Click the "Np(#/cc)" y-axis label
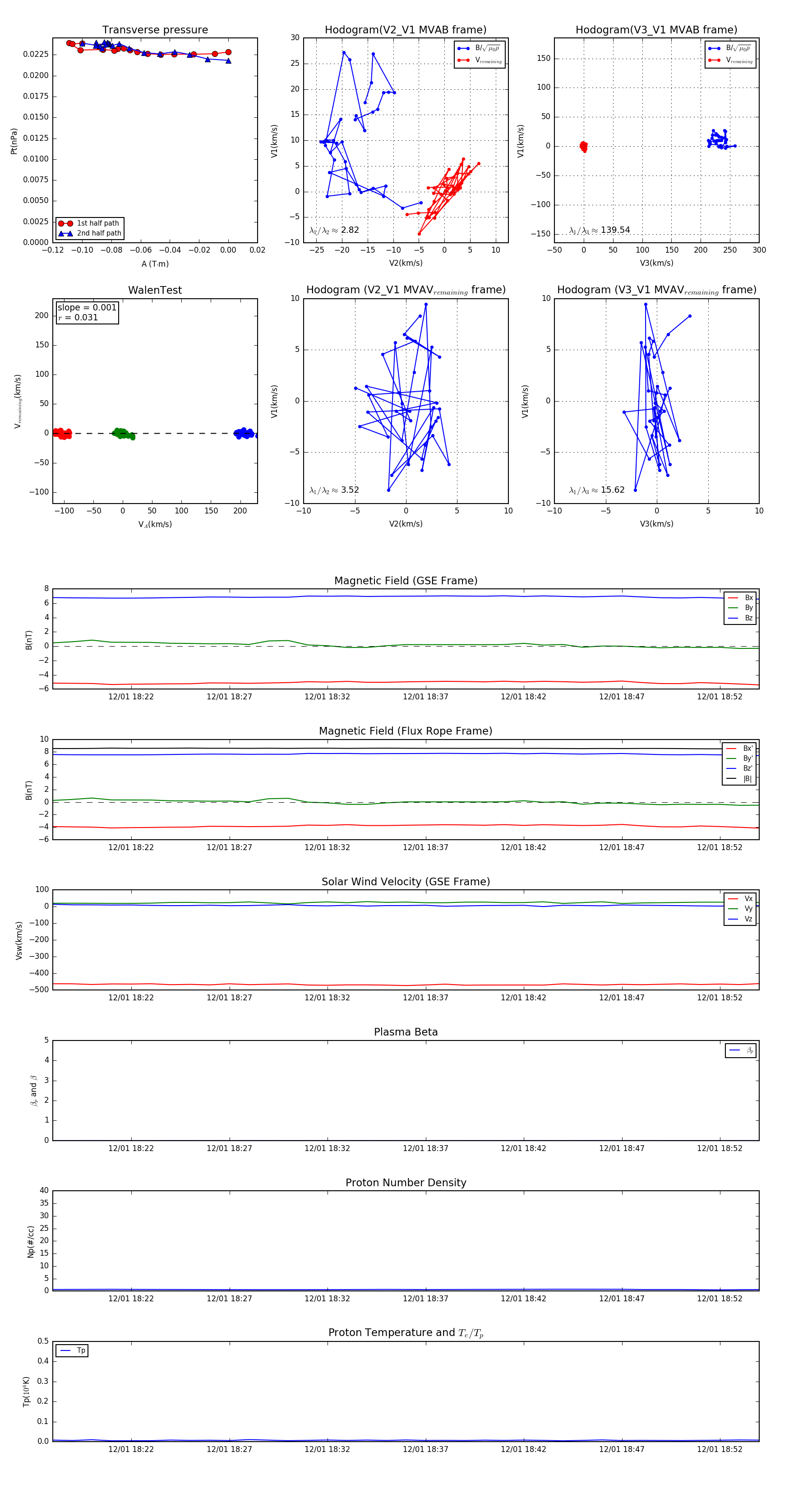Viewport: 812px width, 1489px height. click(x=31, y=1242)
